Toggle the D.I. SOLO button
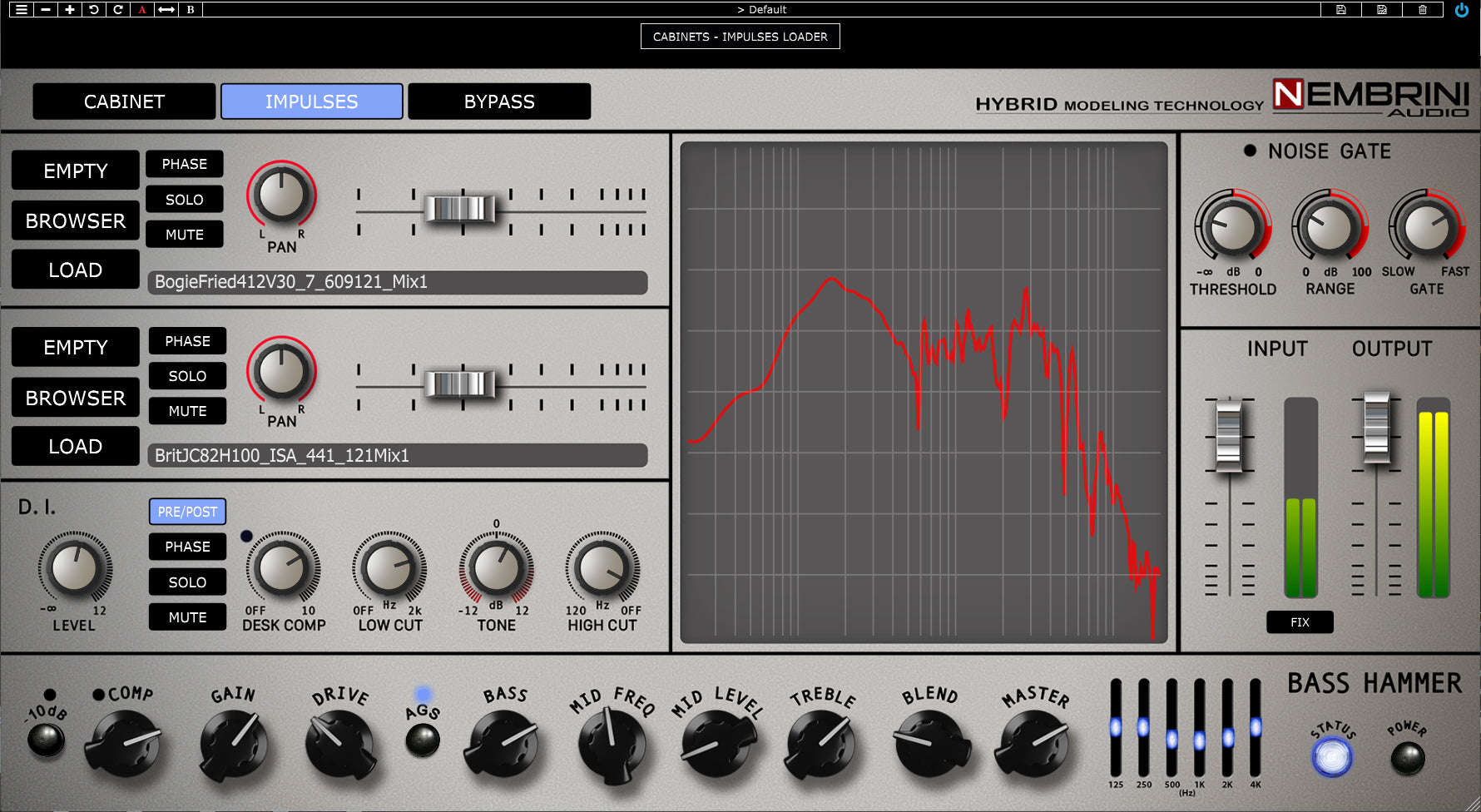Viewport: 1481px width, 812px height. [188, 582]
